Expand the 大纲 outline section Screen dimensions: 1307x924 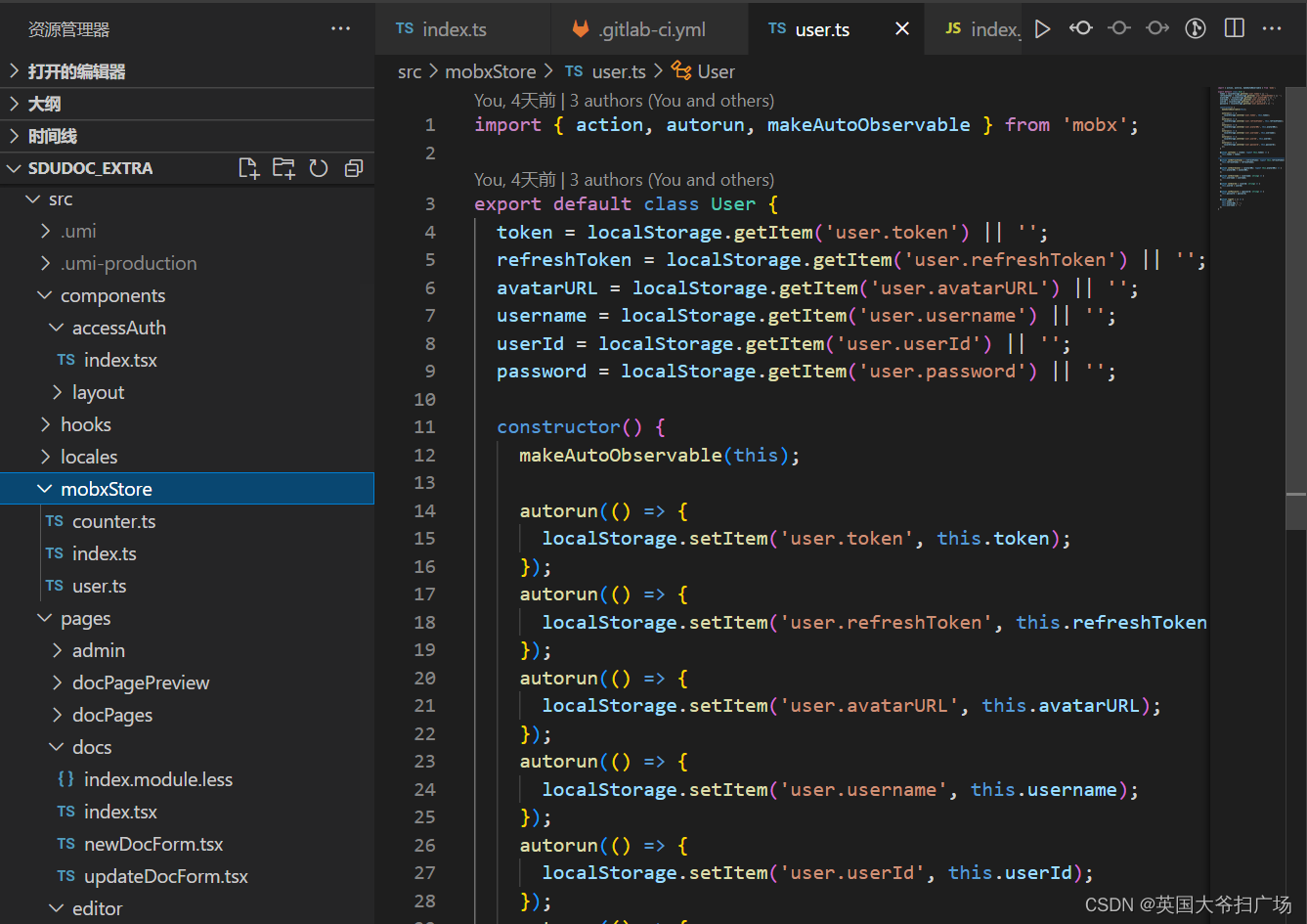(x=187, y=104)
